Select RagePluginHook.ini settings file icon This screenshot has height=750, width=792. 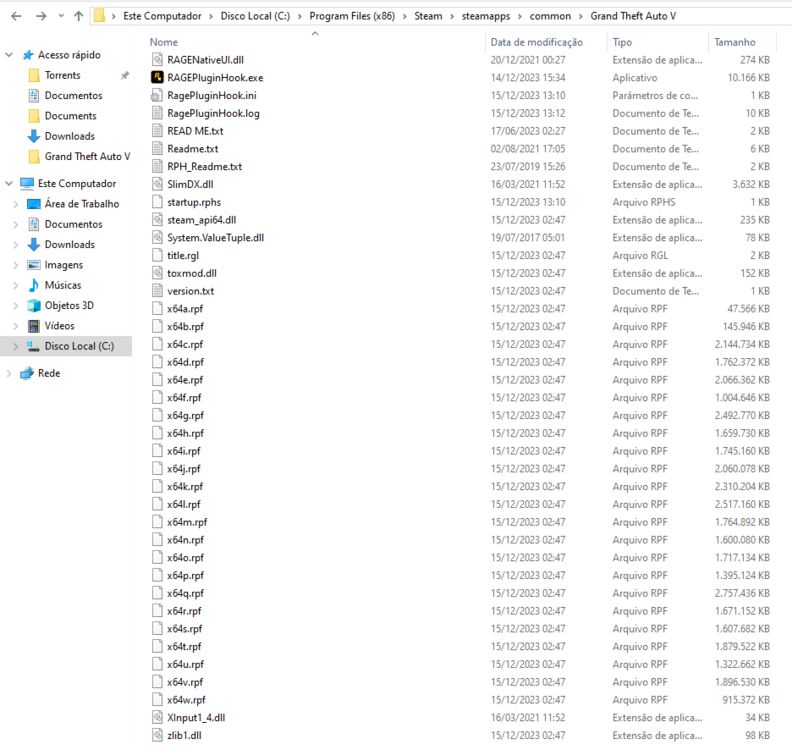point(158,95)
